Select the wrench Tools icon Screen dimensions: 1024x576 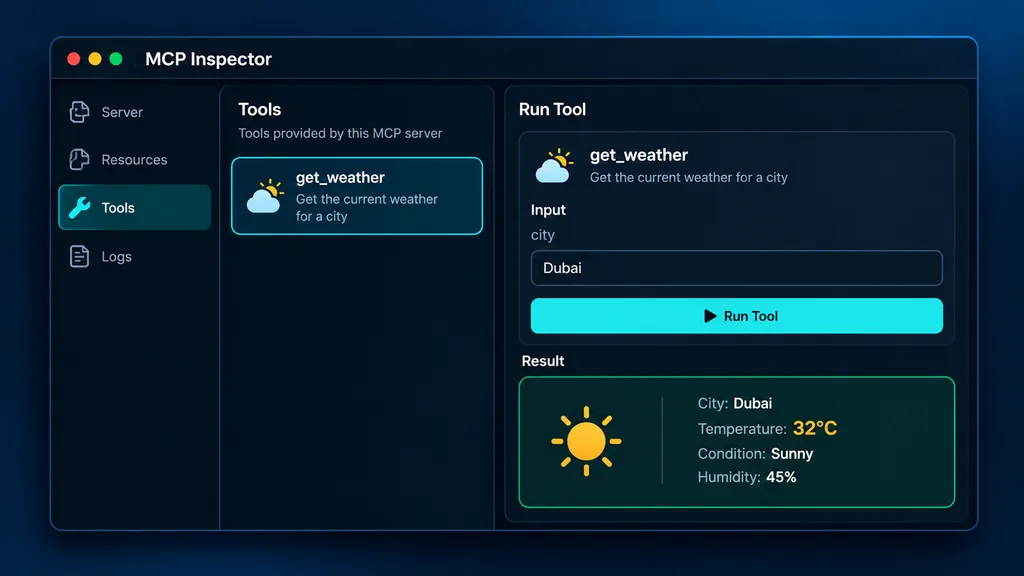pyautogui.click(x=79, y=208)
